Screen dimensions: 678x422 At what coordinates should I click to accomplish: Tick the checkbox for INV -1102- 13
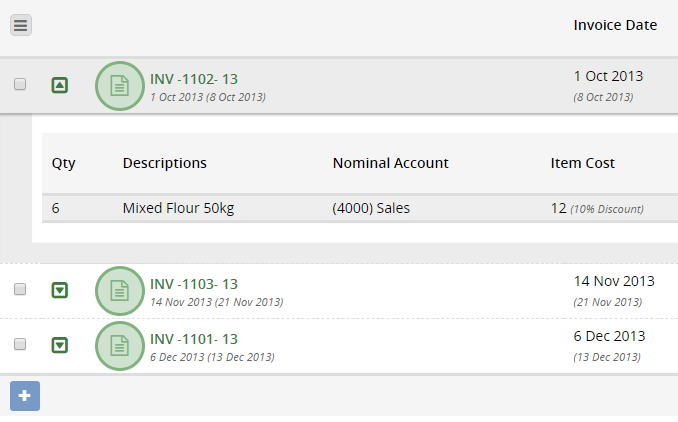click(20, 84)
